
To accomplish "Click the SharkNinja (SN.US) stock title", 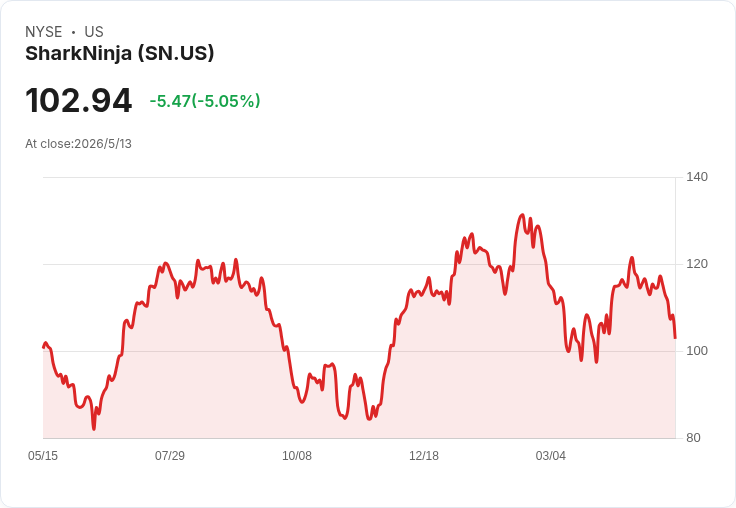I will point(120,54).
